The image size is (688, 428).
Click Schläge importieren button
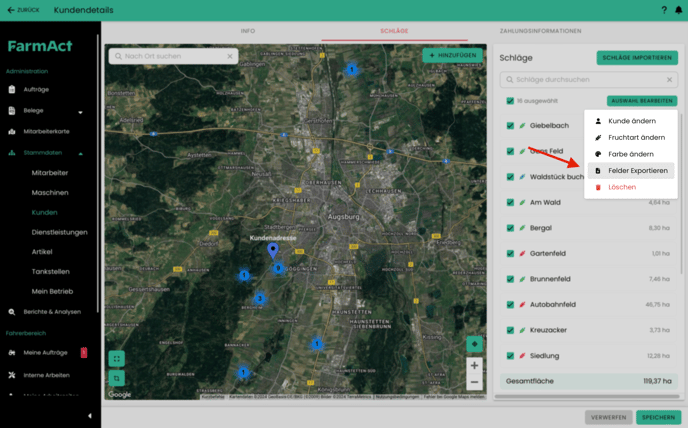point(637,58)
